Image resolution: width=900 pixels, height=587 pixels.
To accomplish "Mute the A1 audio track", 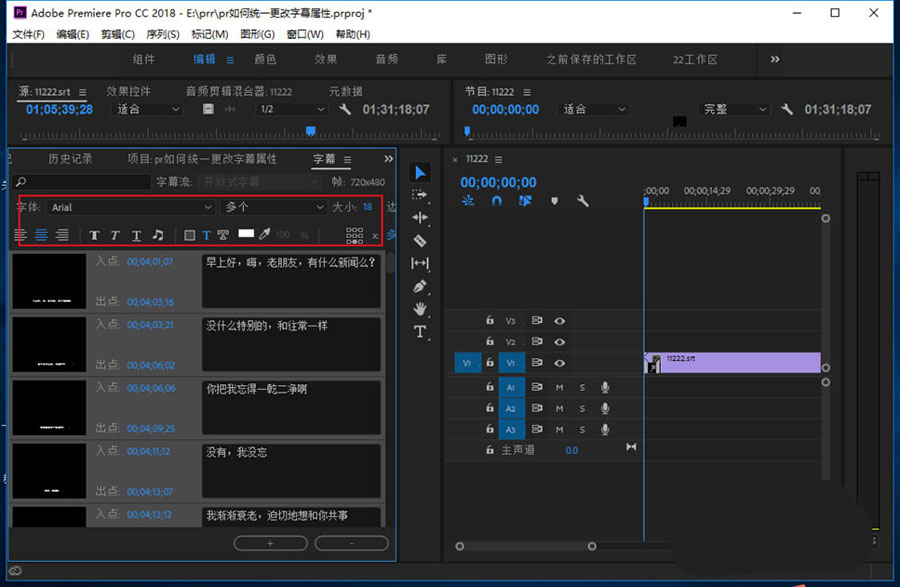I will (560, 387).
